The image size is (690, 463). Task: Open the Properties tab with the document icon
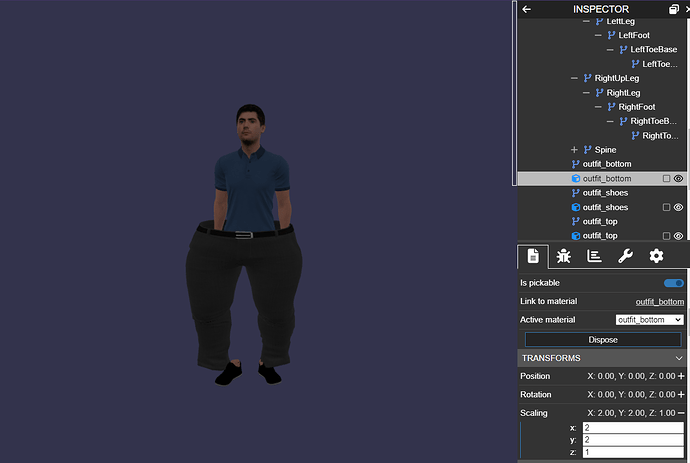click(x=533, y=256)
